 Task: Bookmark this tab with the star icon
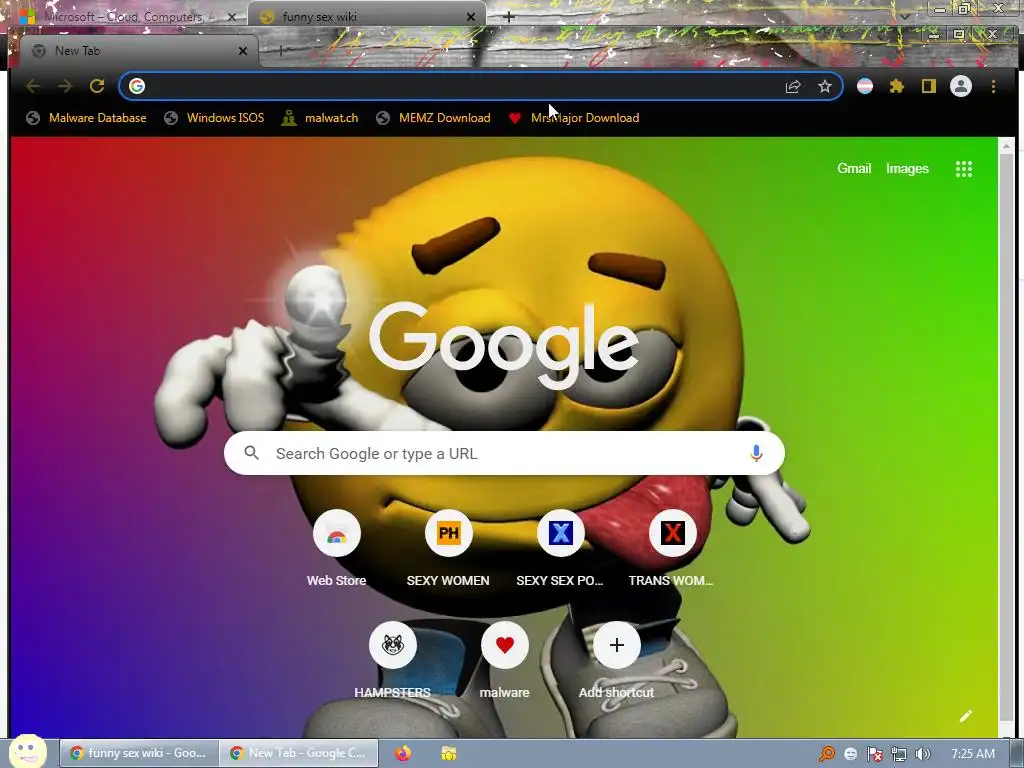[825, 86]
